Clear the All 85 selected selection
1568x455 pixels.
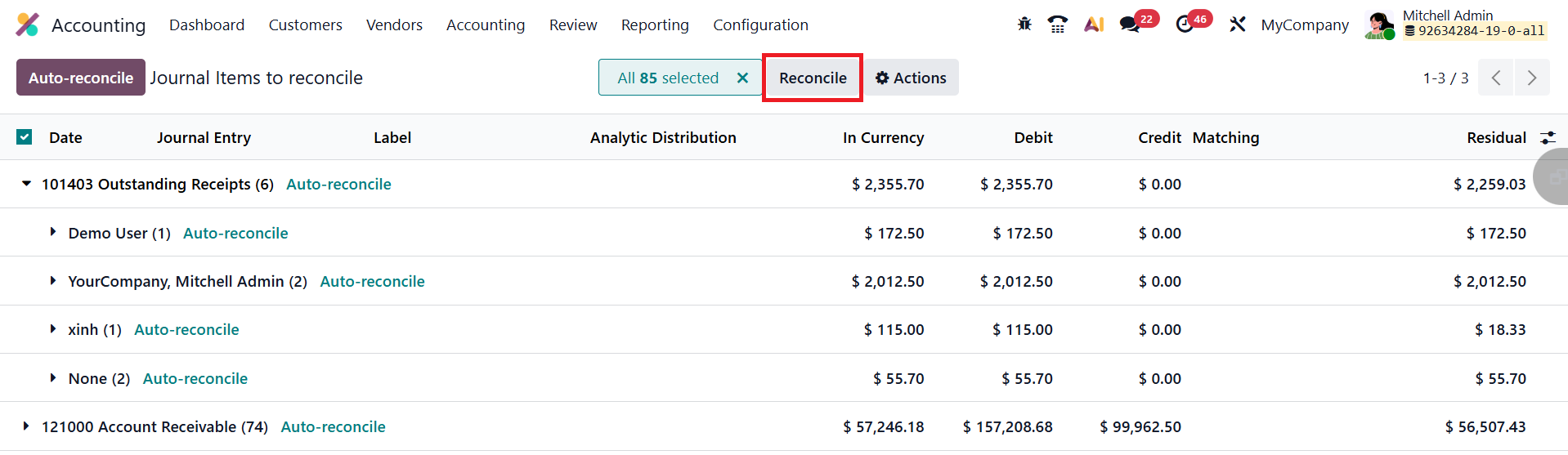(742, 78)
